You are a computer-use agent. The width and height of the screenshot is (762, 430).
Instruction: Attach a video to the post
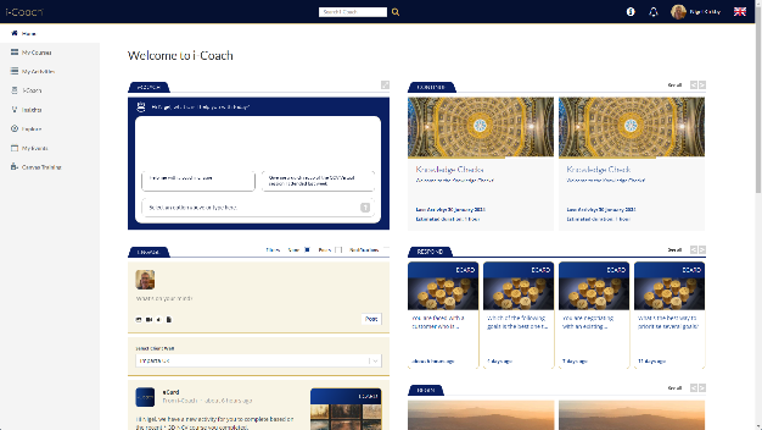pyautogui.click(x=149, y=320)
